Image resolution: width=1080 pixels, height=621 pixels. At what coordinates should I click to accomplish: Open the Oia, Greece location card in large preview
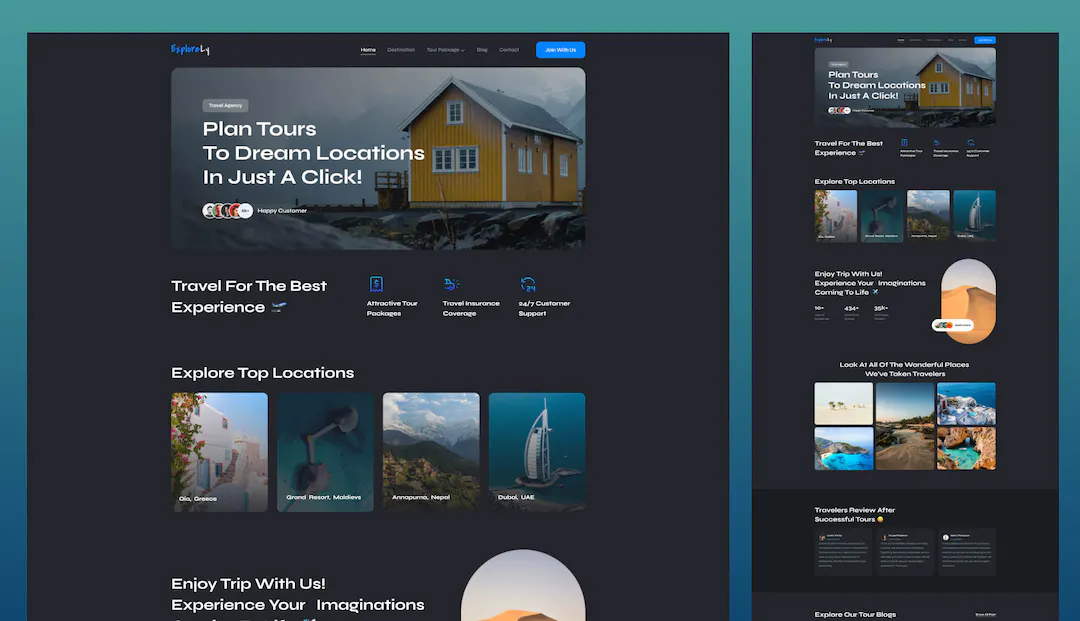pyautogui.click(x=219, y=452)
